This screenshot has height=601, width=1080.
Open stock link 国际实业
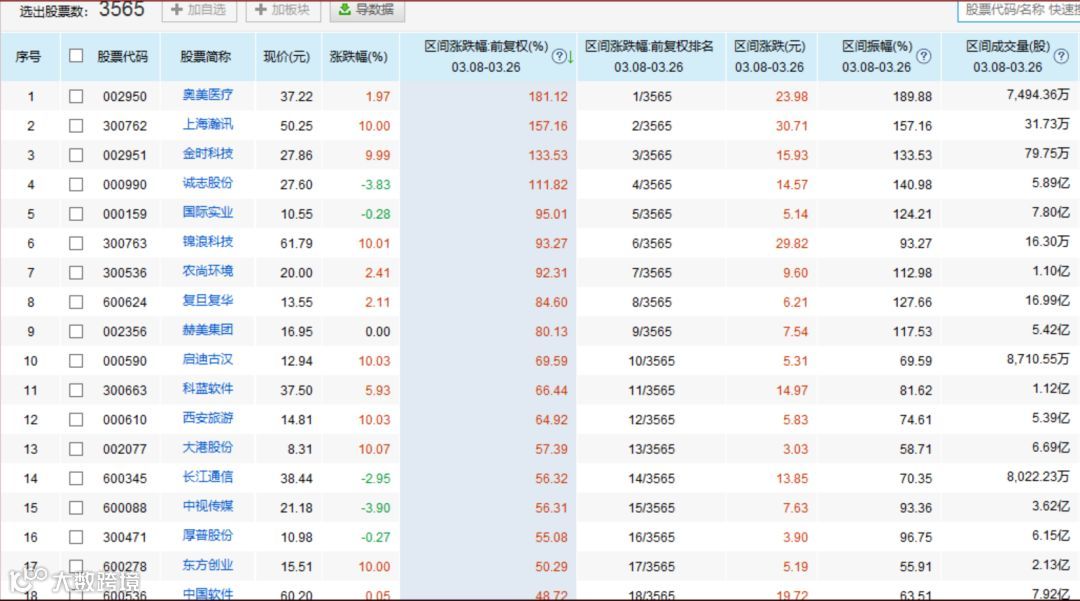coord(207,213)
